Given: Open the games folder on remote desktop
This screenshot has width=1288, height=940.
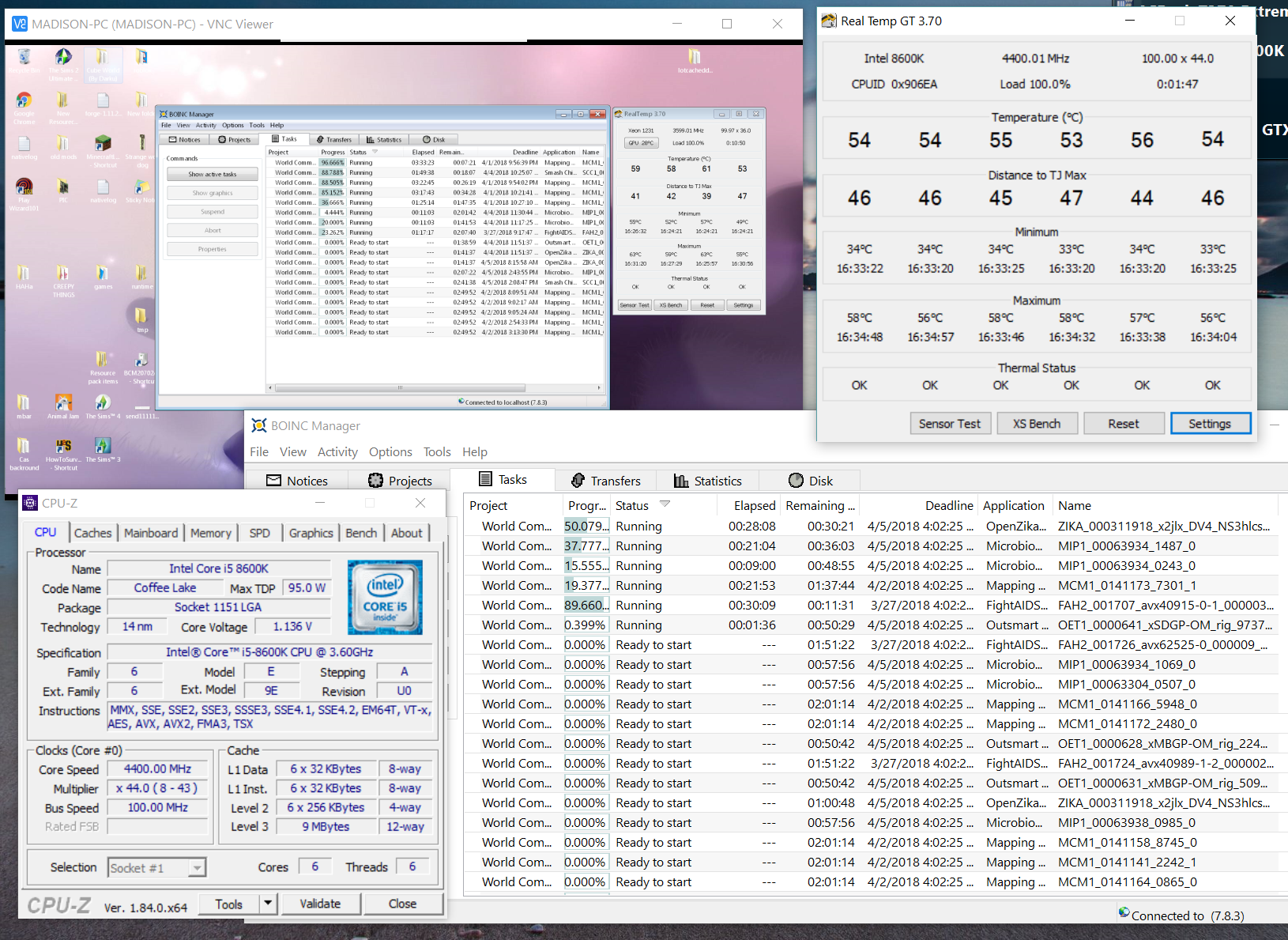Looking at the screenshot, I should (x=103, y=274).
